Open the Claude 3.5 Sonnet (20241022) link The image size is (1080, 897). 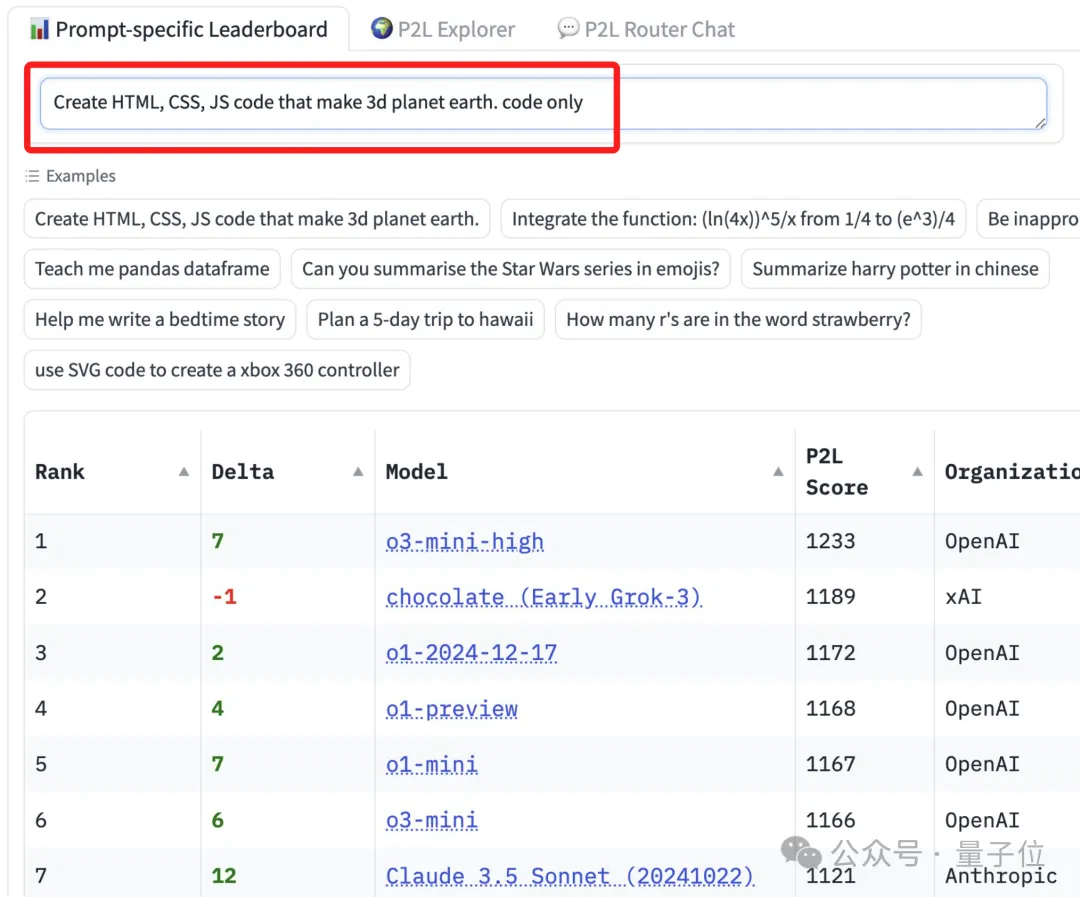pos(570,876)
